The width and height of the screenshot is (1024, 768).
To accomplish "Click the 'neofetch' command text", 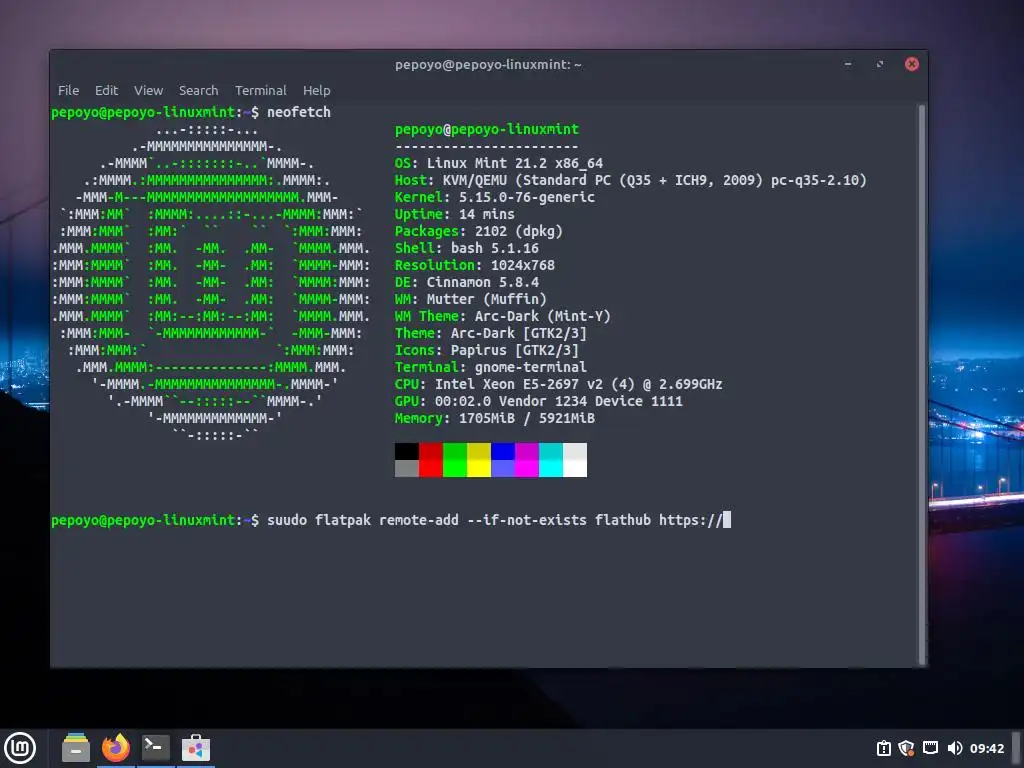I will (x=298, y=112).
